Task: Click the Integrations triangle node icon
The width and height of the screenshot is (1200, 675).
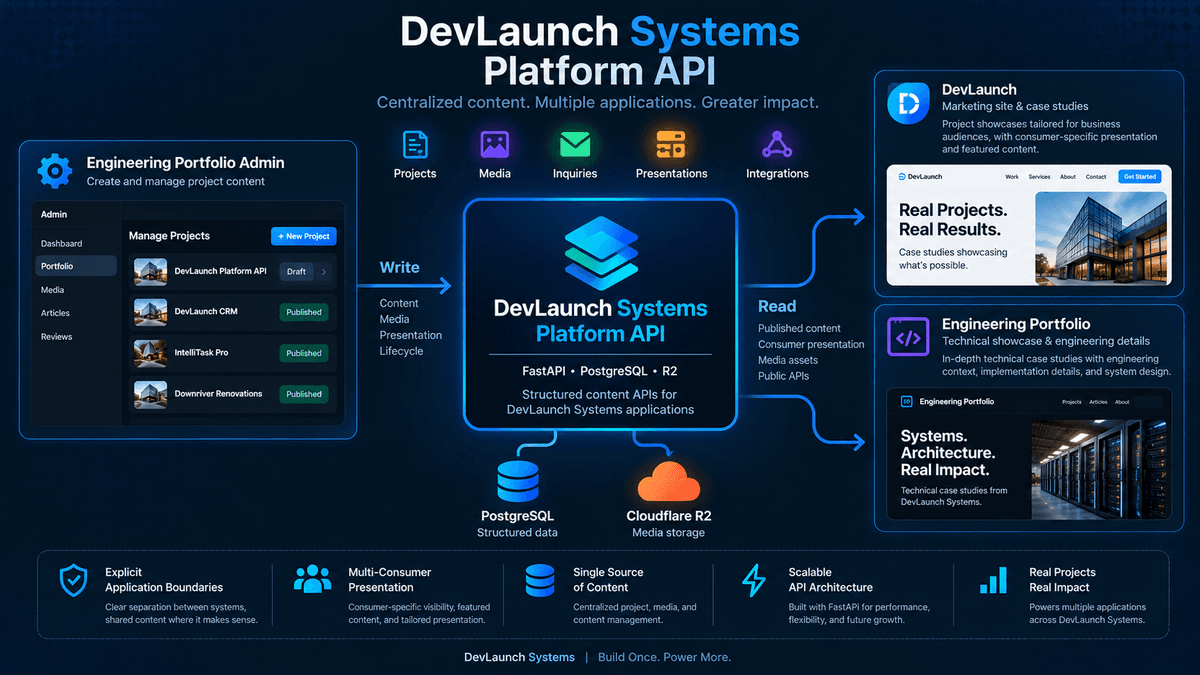Action: tap(777, 144)
